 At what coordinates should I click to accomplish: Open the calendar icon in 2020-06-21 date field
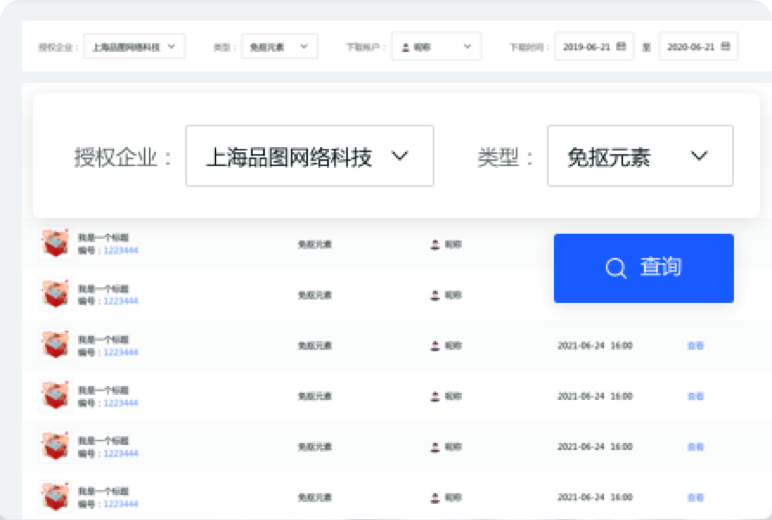pyautogui.click(x=725, y=46)
